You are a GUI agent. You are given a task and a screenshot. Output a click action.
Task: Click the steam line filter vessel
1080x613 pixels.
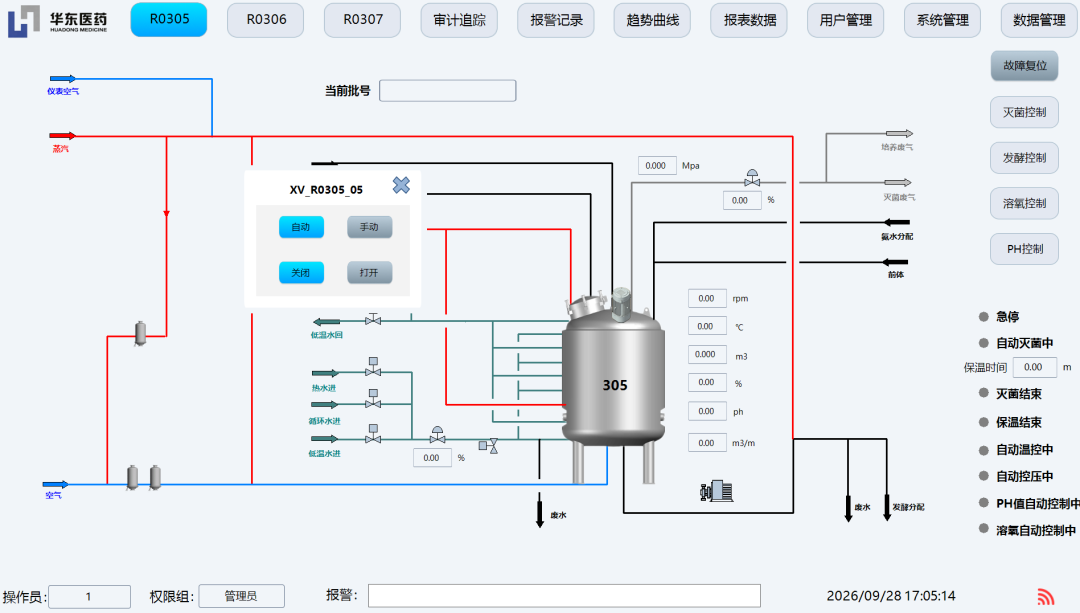click(141, 333)
